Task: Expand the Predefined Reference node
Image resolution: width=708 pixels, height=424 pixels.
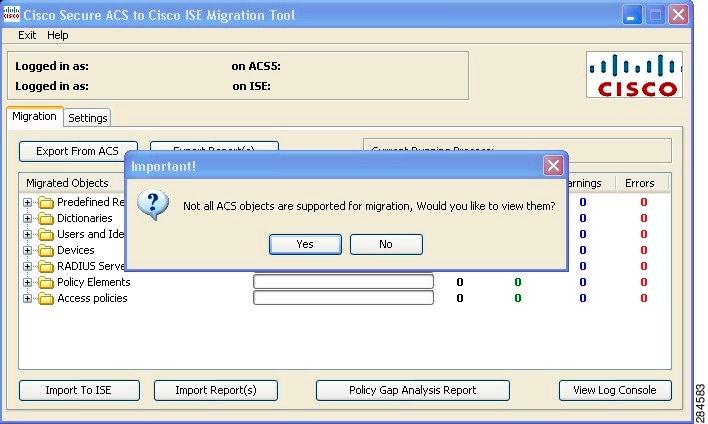Action: [x=28, y=202]
